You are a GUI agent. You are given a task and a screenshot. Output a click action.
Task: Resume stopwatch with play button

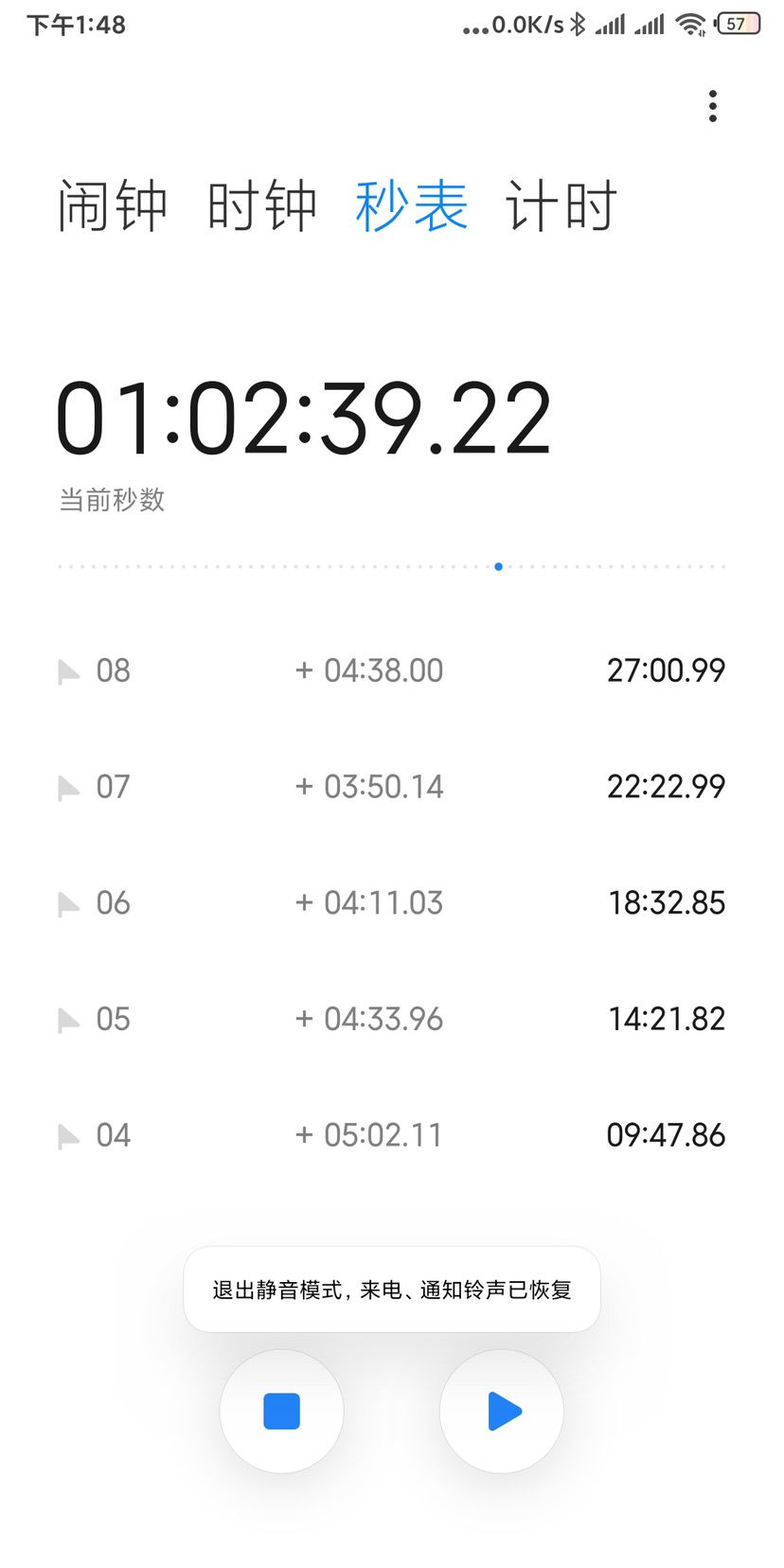click(x=502, y=1411)
